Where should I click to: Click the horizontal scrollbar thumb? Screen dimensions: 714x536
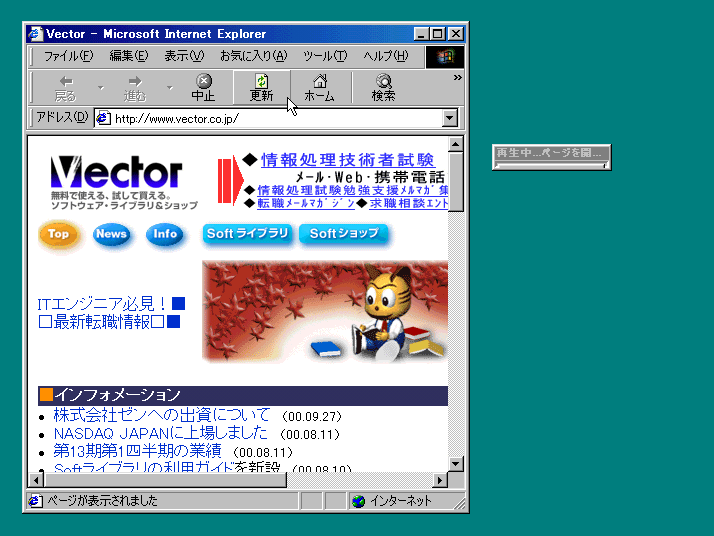pos(165,480)
